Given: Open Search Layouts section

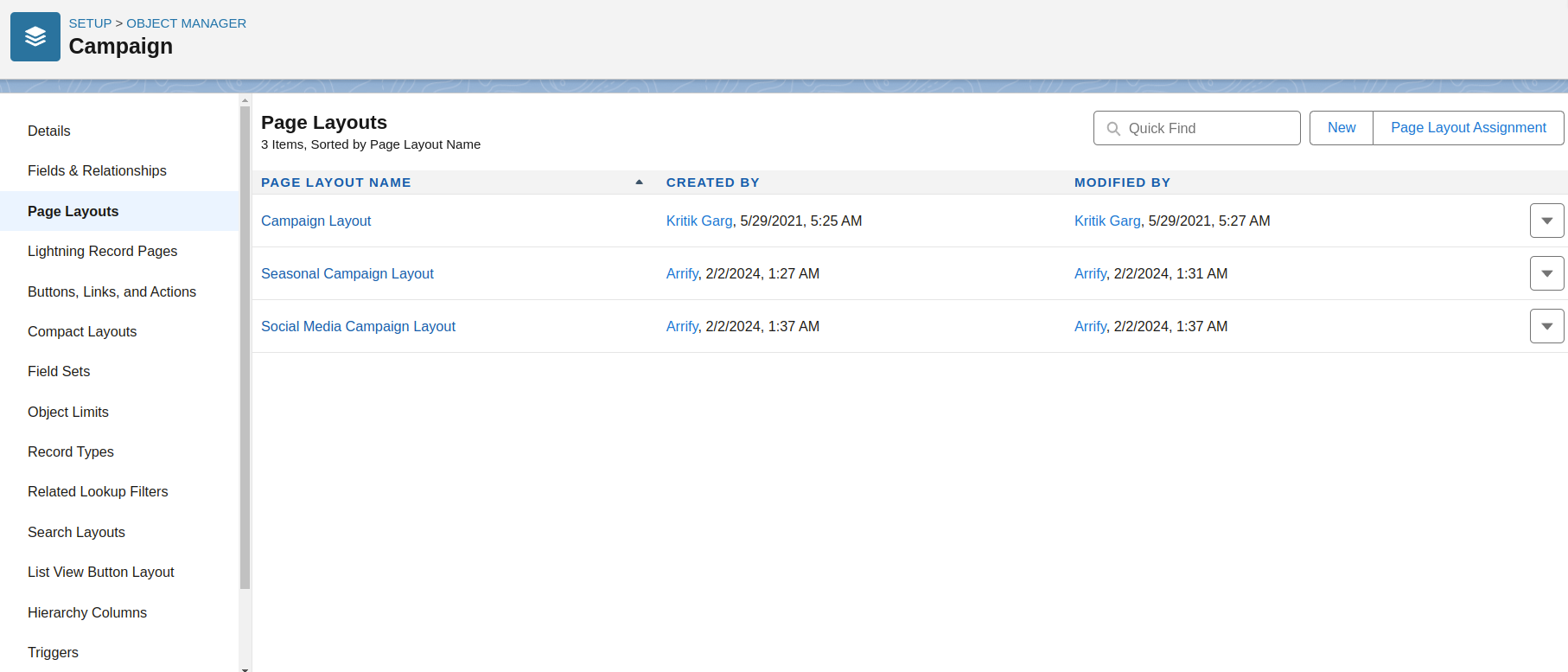Looking at the screenshot, I should [x=76, y=532].
